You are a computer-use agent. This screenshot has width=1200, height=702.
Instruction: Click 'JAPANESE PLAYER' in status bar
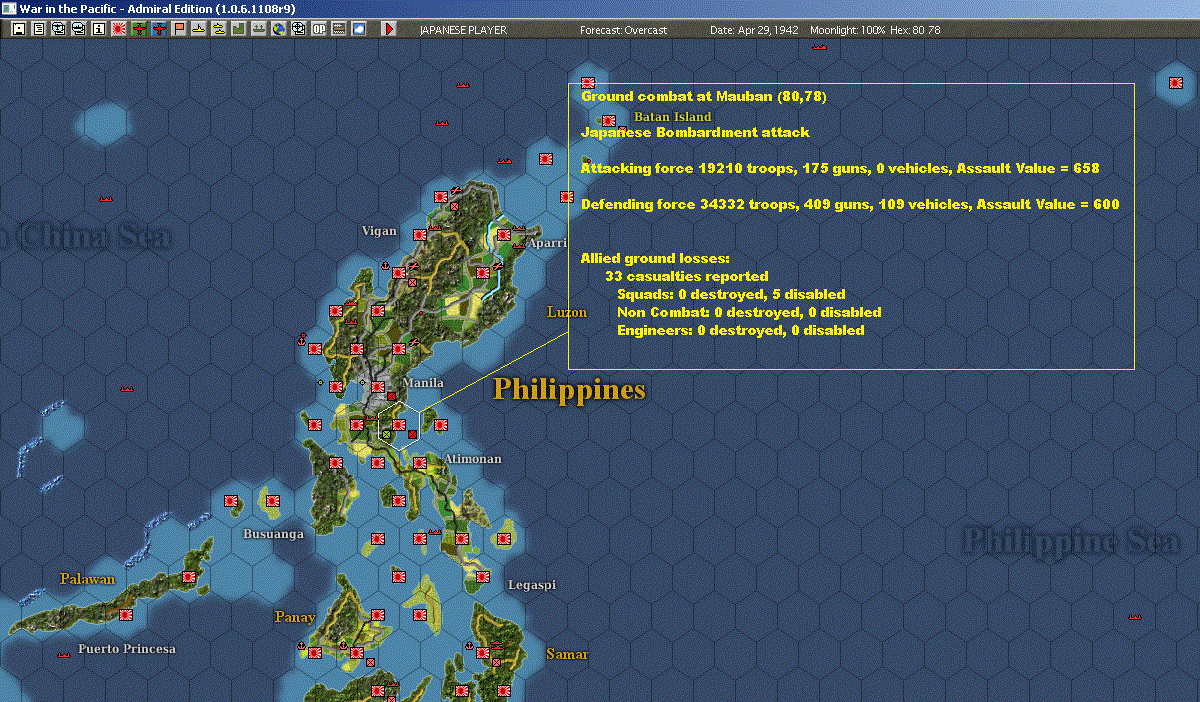tap(463, 30)
